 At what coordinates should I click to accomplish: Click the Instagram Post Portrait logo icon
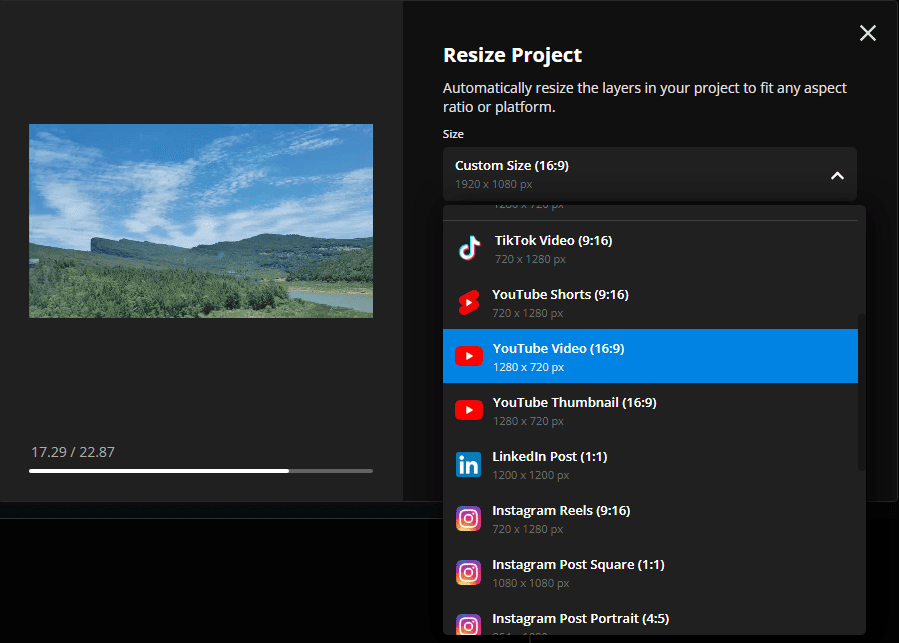click(468, 624)
